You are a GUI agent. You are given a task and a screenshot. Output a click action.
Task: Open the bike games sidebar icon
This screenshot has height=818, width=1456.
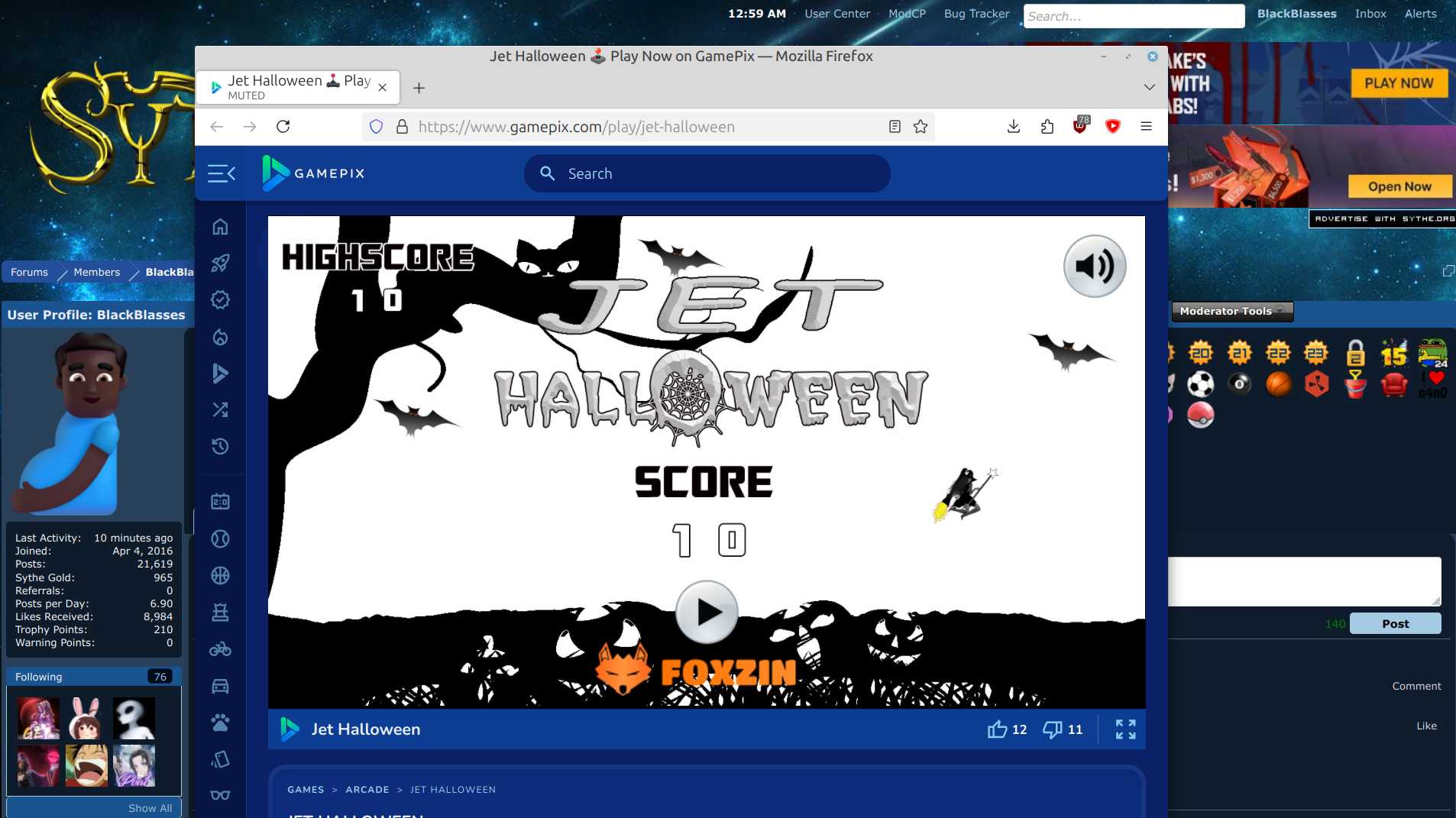click(220, 649)
